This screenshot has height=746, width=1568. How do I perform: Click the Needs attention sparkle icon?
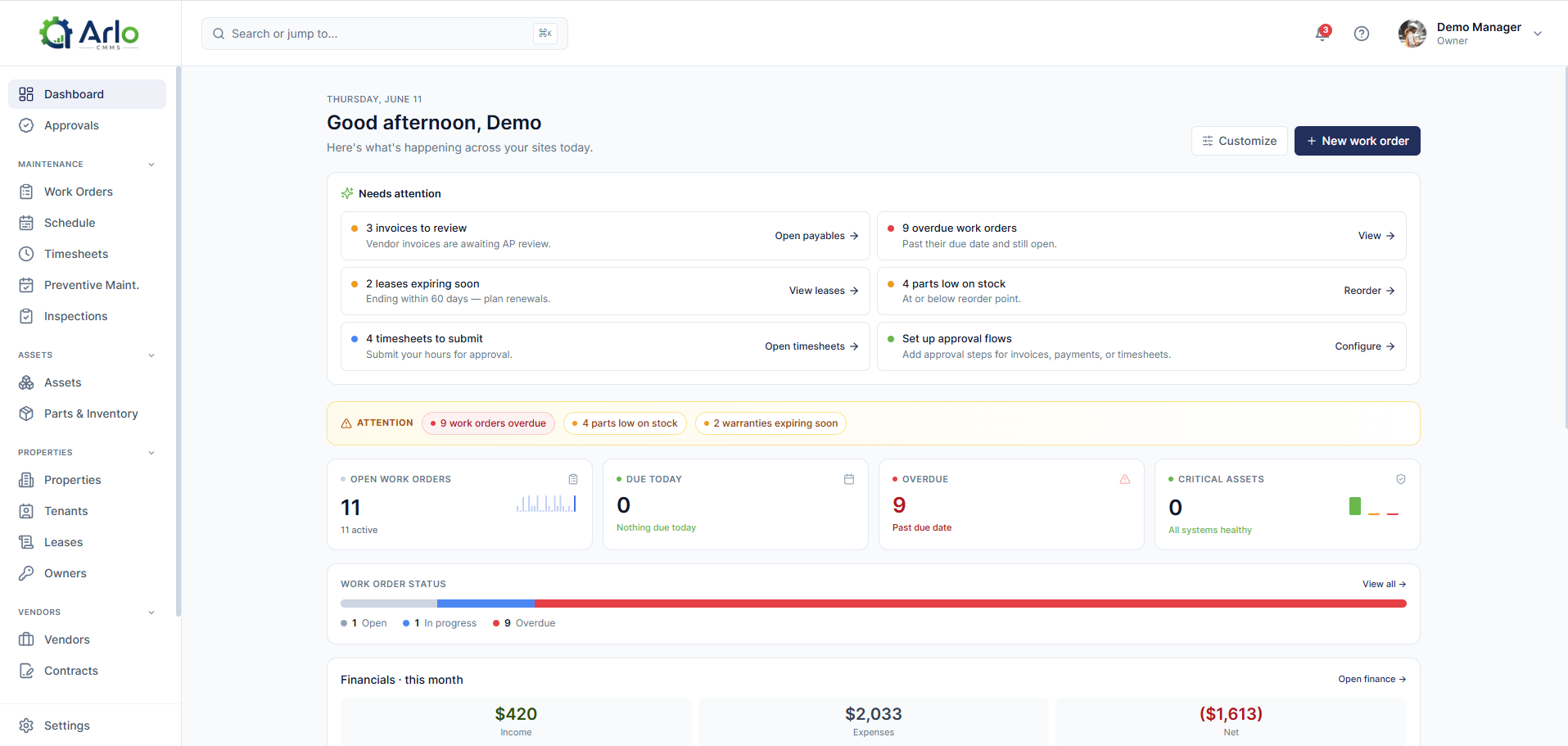click(347, 193)
